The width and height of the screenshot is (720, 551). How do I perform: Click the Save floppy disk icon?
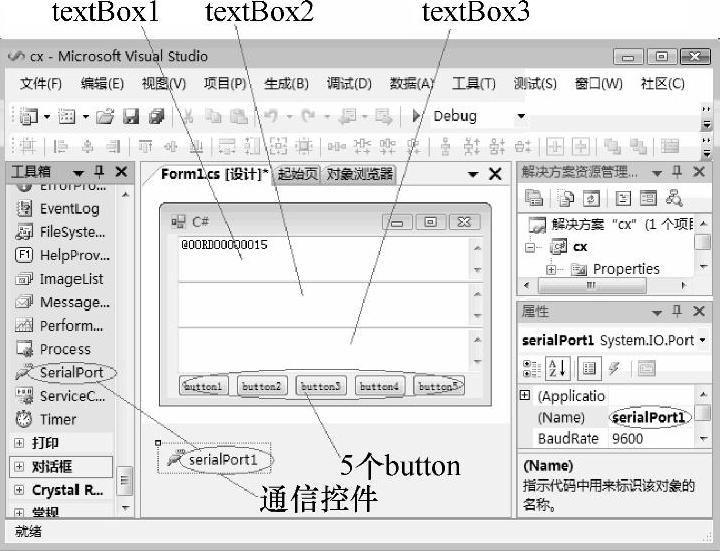pyautogui.click(x=131, y=117)
